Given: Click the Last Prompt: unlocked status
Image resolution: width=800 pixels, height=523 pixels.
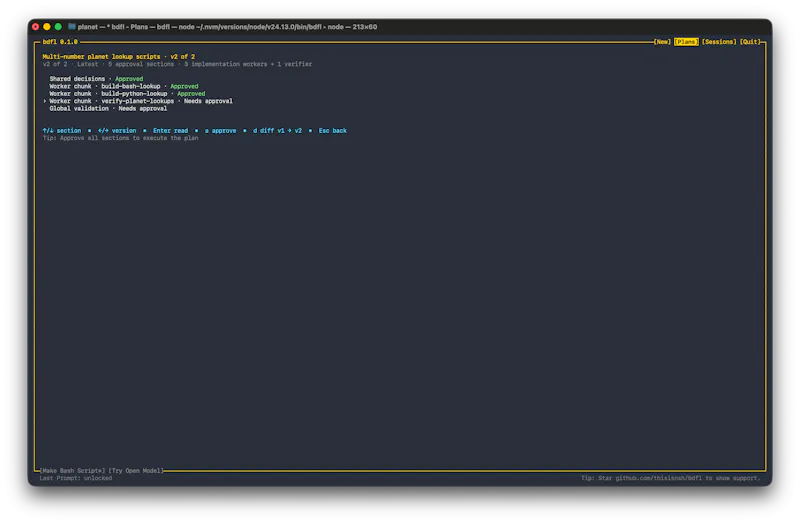Looking at the screenshot, I should pos(76,478).
